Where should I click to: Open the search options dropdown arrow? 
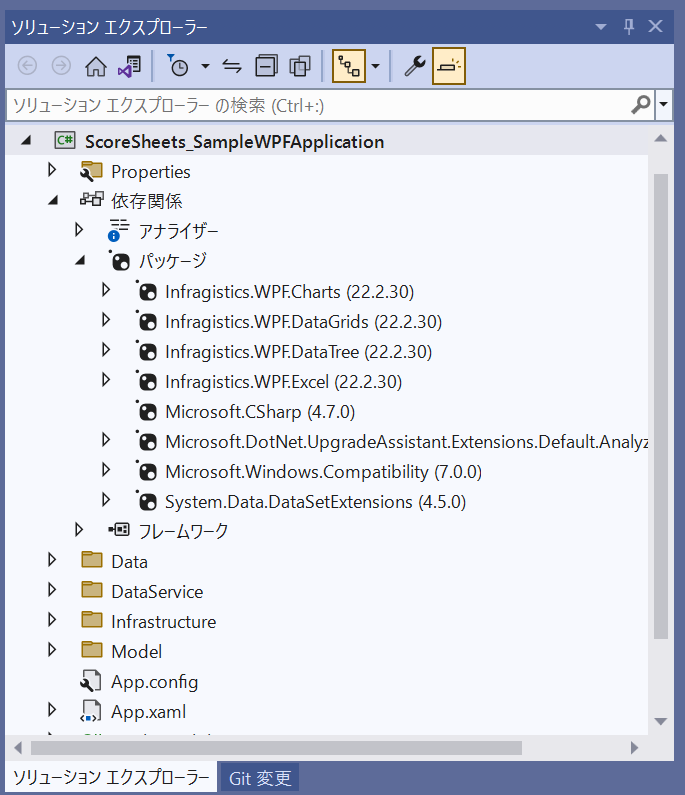coord(663,105)
